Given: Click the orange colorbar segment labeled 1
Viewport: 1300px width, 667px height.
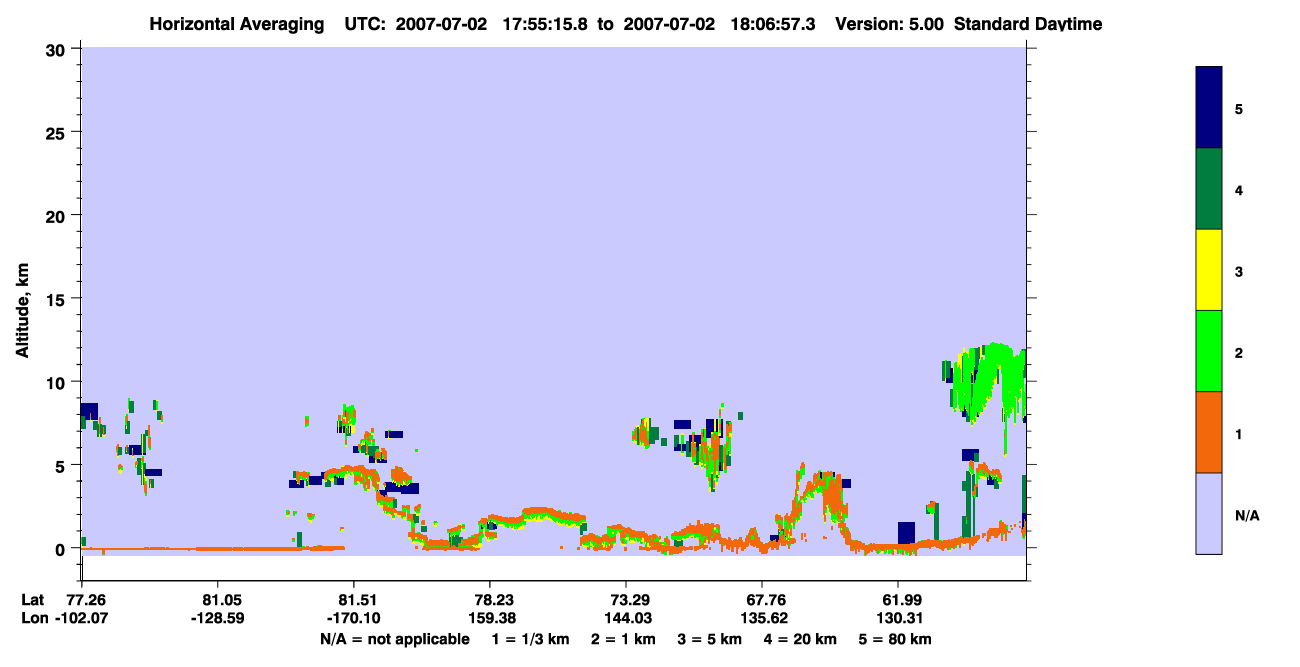Looking at the screenshot, I should point(1209,432).
